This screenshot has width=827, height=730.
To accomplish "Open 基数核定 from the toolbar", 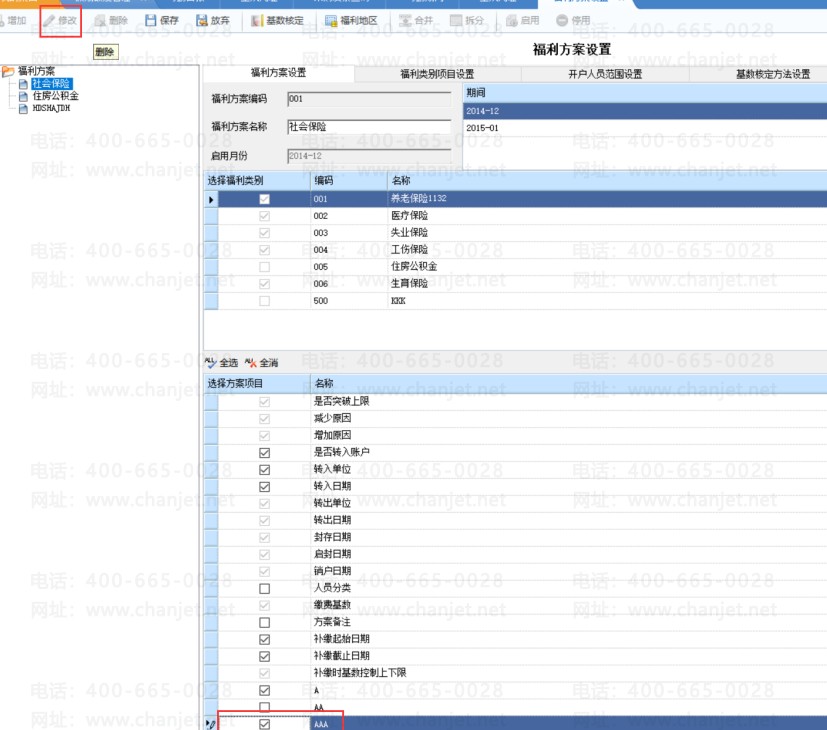I will 258,20.
